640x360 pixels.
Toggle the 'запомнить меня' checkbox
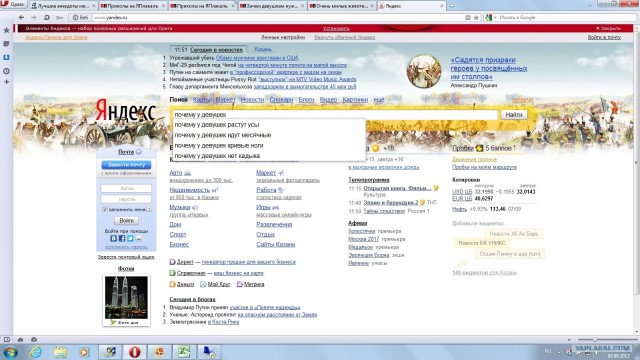pos(105,209)
